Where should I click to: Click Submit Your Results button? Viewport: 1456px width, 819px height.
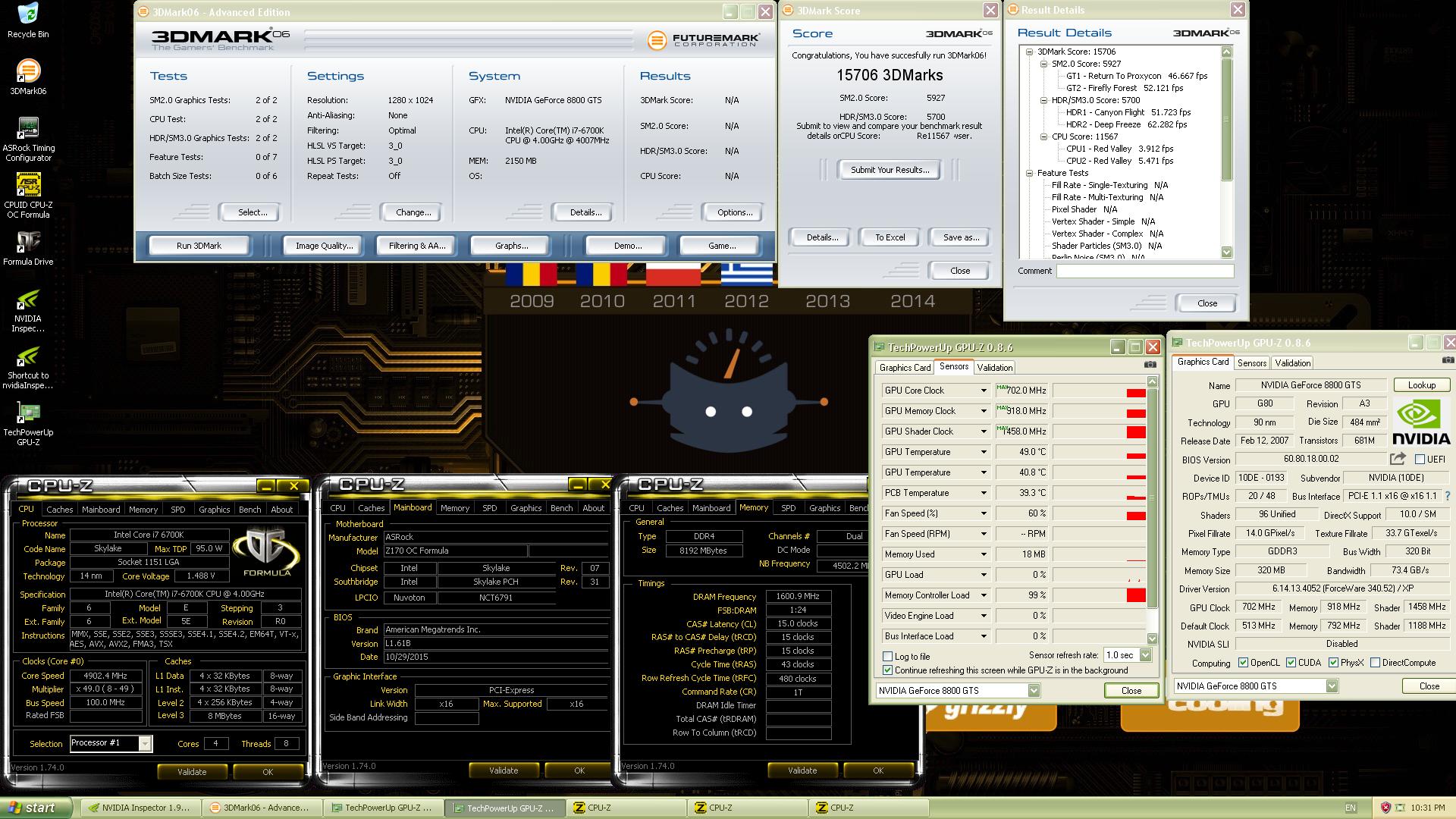(890, 170)
